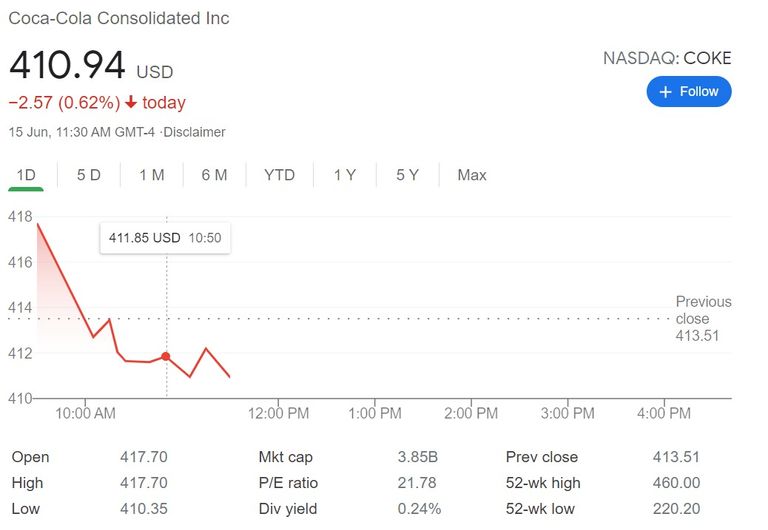Show the YTD chart range
This screenshot has height=530, width=768.
[279, 175]
